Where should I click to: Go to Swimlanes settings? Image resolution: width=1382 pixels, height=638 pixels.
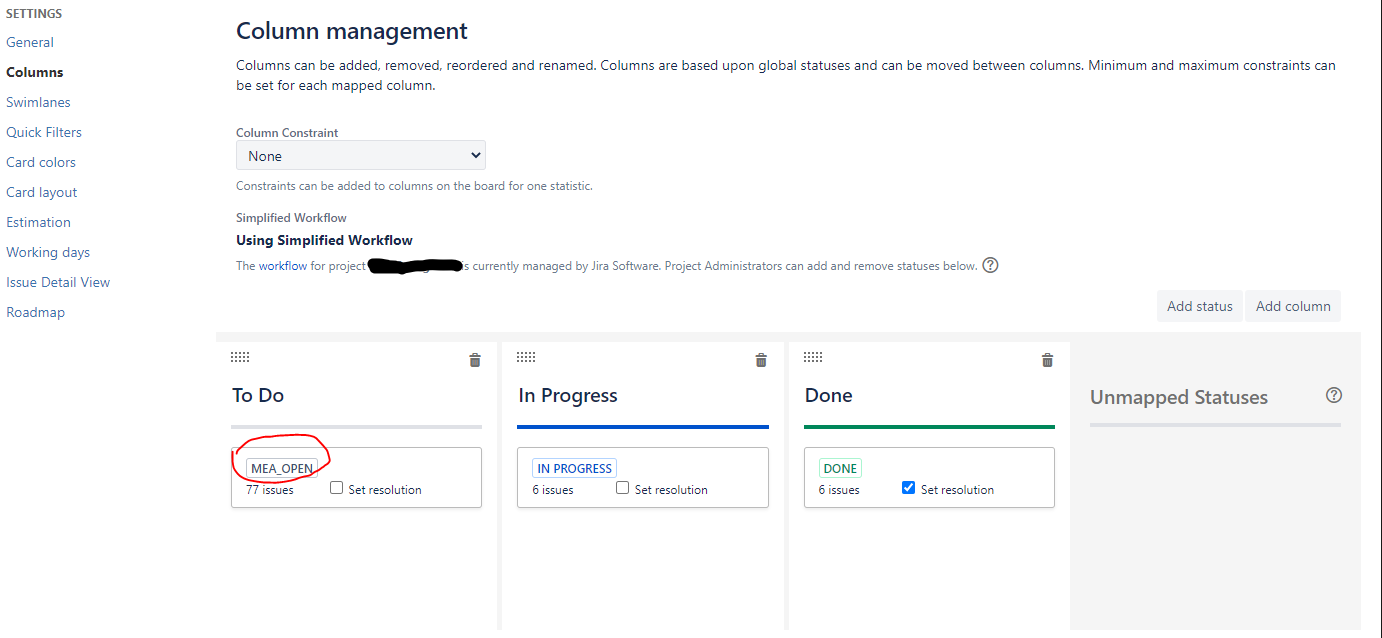(x=38, y=102)
